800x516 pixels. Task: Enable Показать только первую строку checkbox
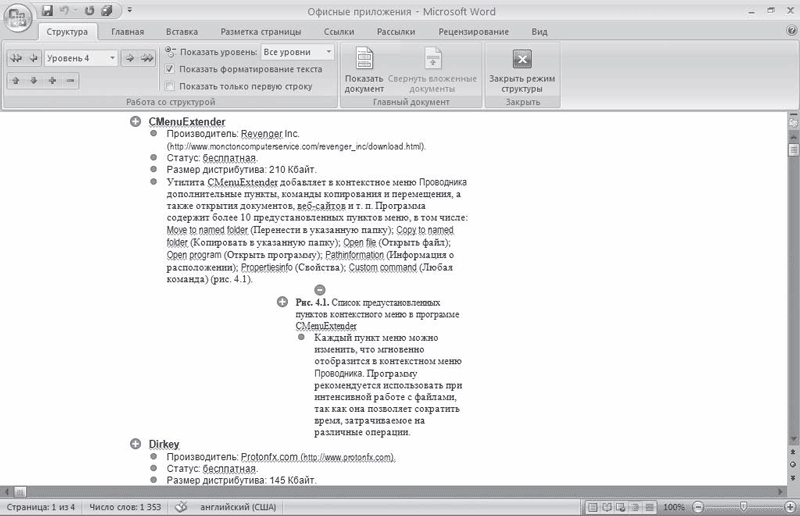coord(170,86)
